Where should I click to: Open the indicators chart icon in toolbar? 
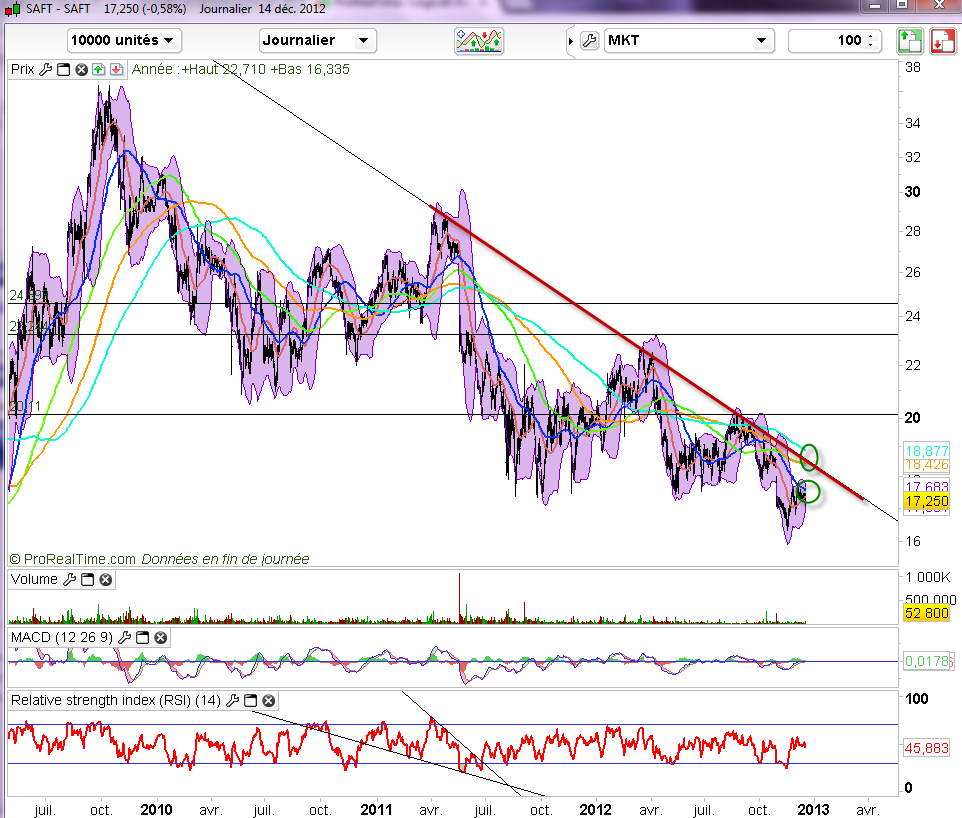pos(479,41)
